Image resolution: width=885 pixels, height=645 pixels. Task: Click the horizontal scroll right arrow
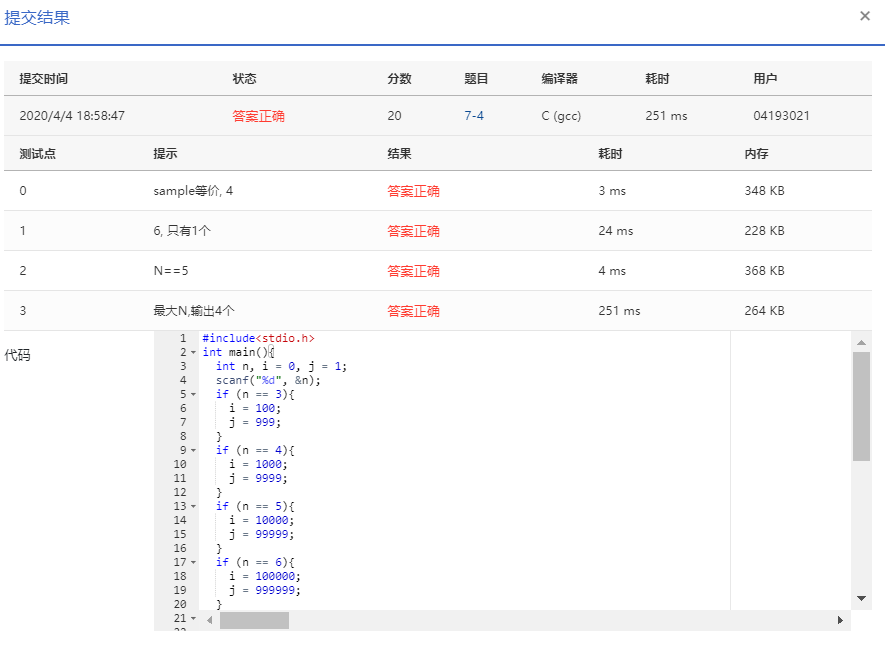(840, 620)
